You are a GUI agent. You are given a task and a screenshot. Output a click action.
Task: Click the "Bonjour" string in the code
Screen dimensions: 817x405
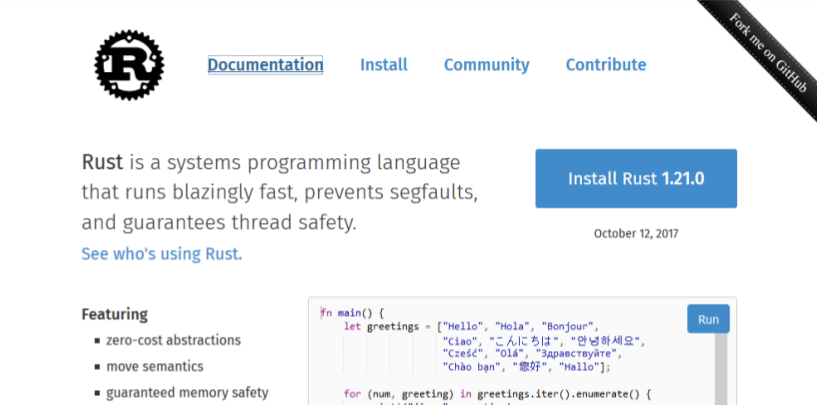[x=567, y=327]
